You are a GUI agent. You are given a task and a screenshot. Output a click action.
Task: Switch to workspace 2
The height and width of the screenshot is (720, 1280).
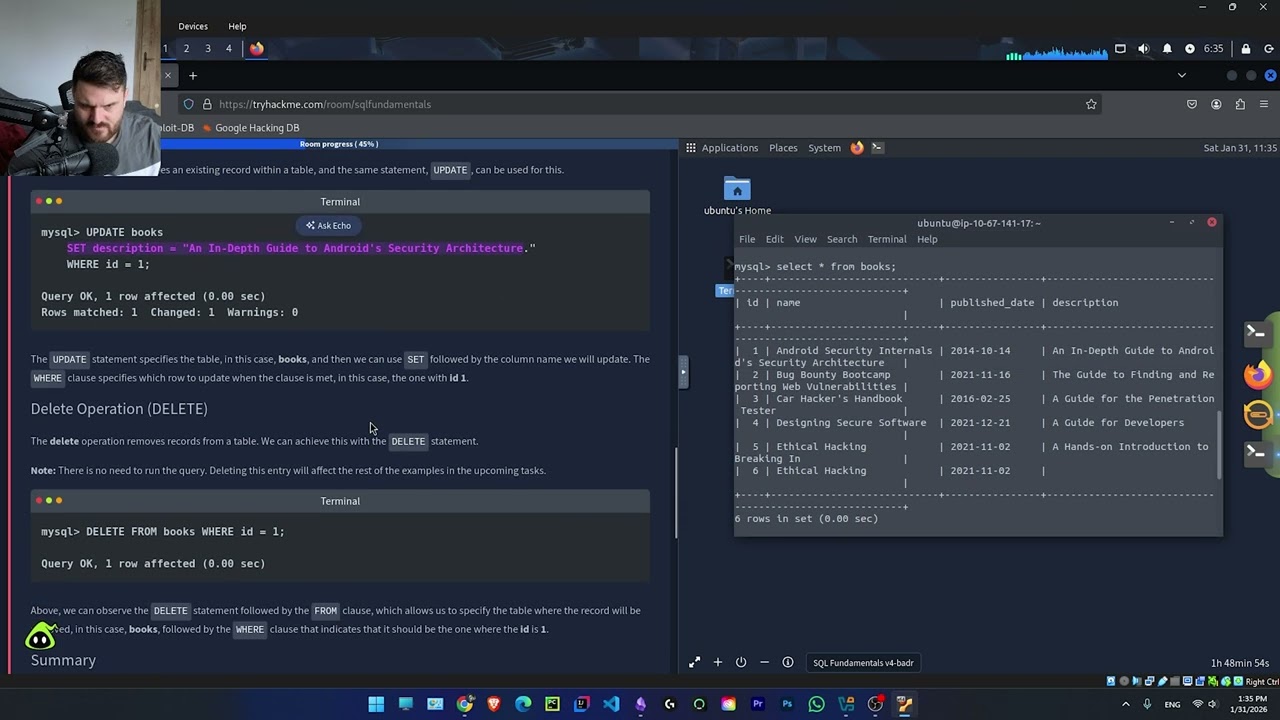click(186, 48)
